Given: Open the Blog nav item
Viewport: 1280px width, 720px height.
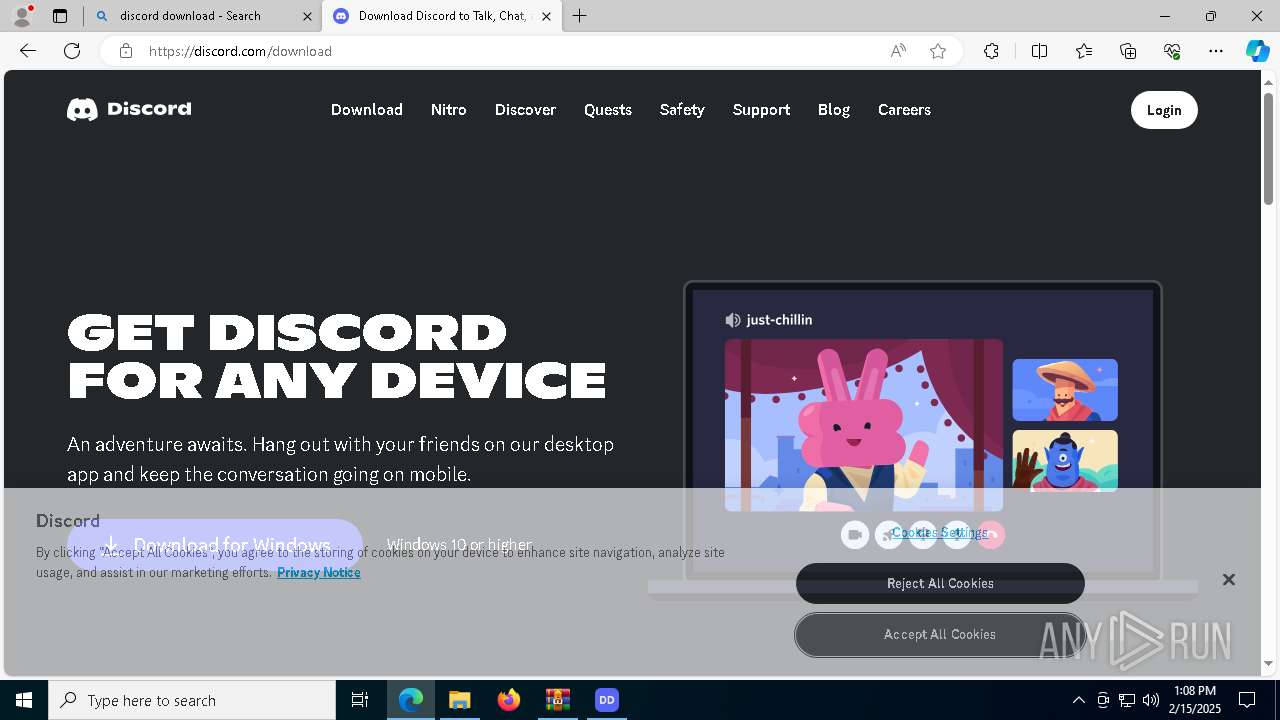Looking at the screenshot, I should coord(834,110).
